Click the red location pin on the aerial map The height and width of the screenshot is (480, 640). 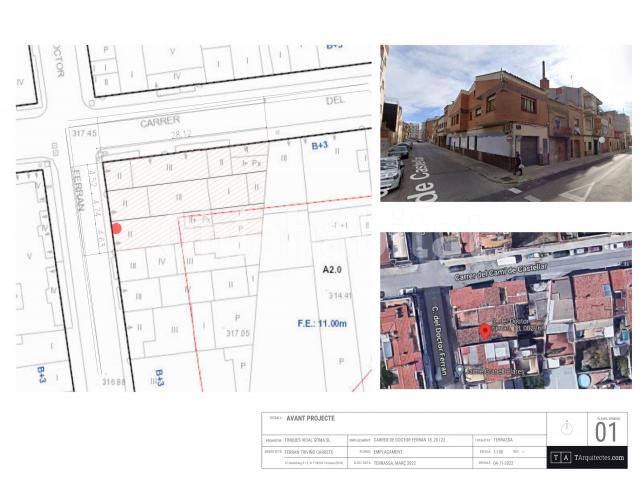pos(485,329)
